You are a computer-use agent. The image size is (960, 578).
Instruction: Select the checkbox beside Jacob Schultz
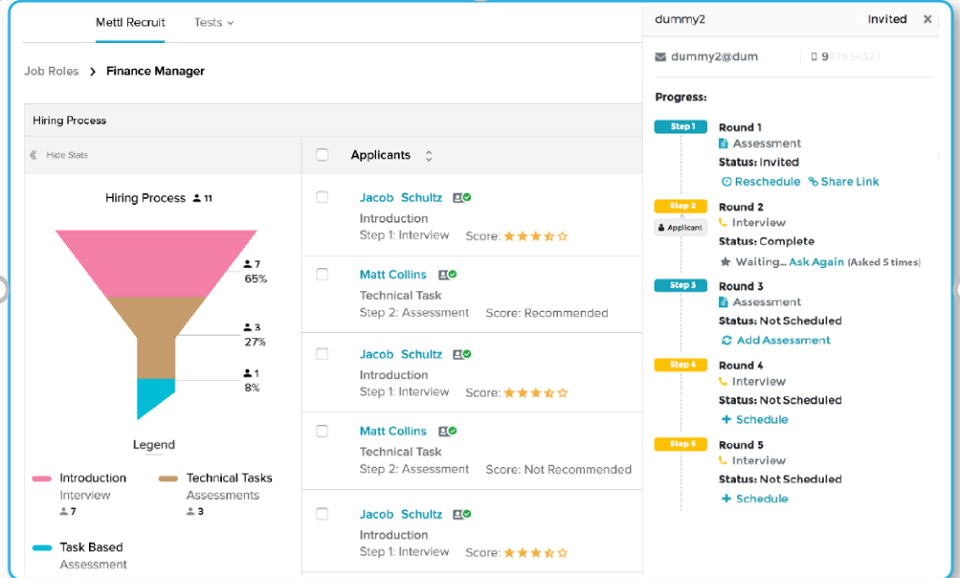pos(323,197)
